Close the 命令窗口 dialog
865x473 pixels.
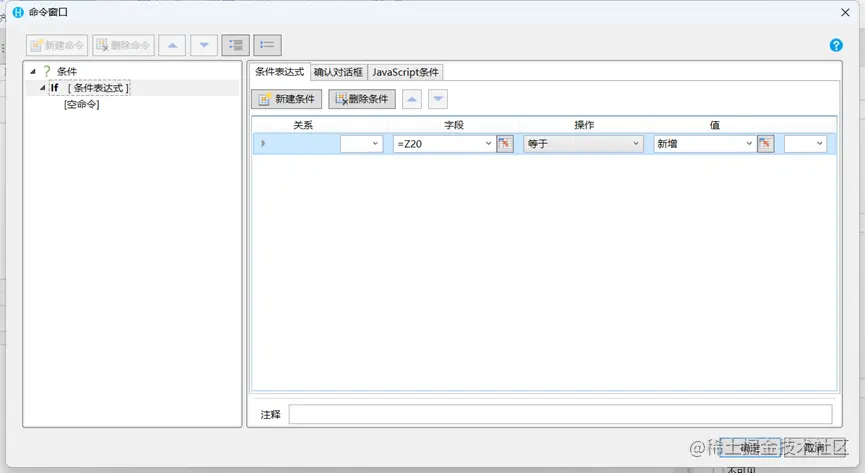(x=845, y=12)
